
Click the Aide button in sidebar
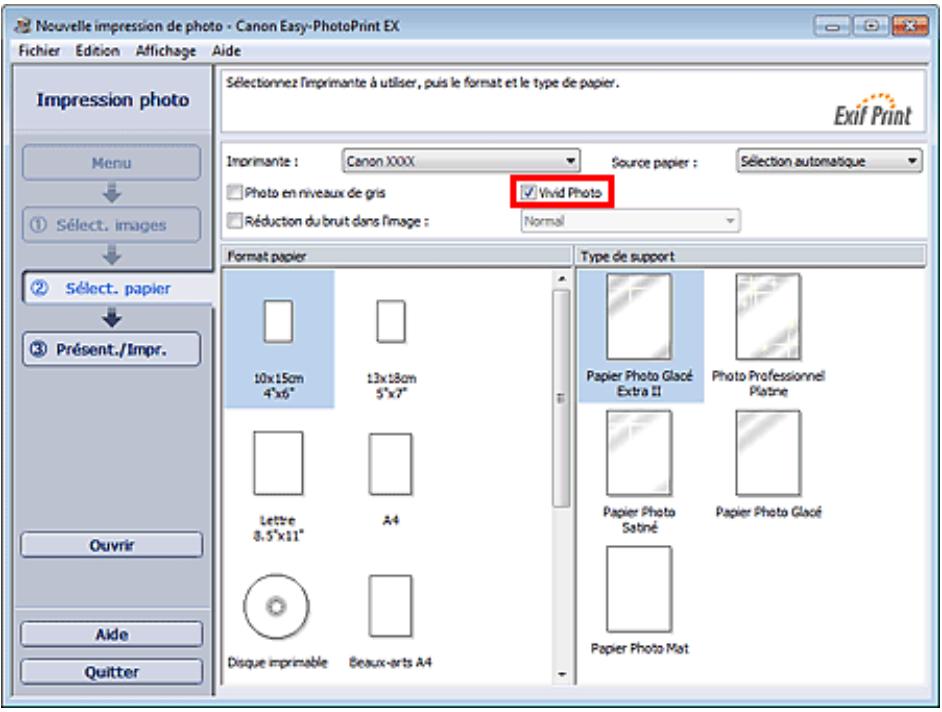pos(112,634)
